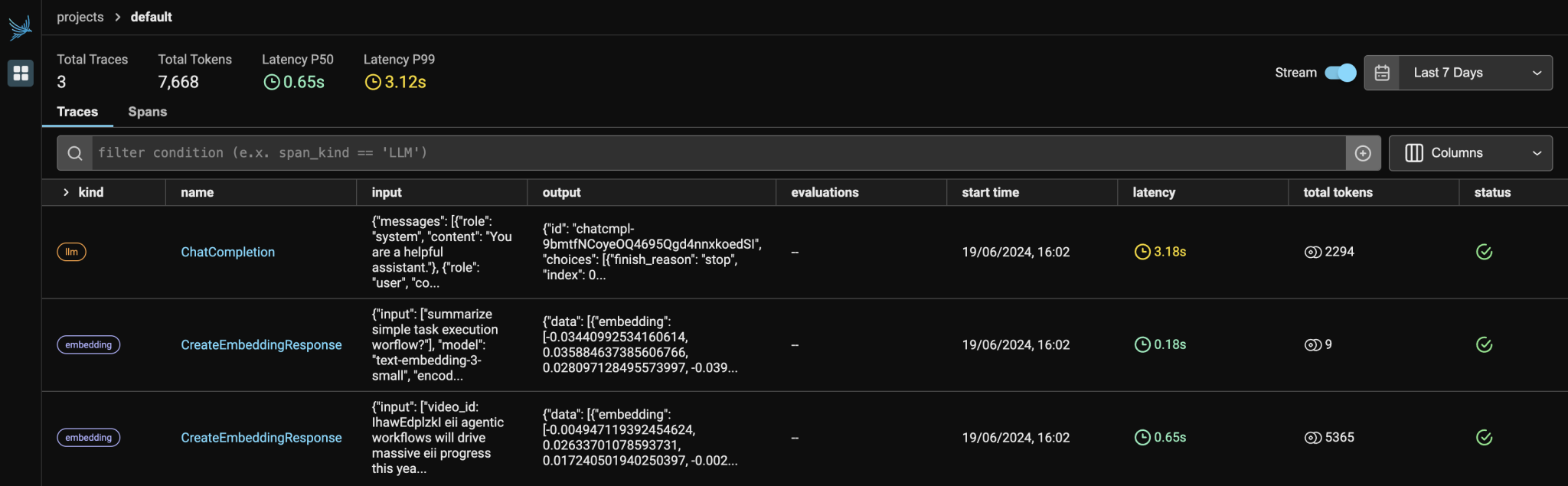Click the projects breadcrumb link
Image resolution: width=1568 pixels, height=486 pixels.
point(80,16)
